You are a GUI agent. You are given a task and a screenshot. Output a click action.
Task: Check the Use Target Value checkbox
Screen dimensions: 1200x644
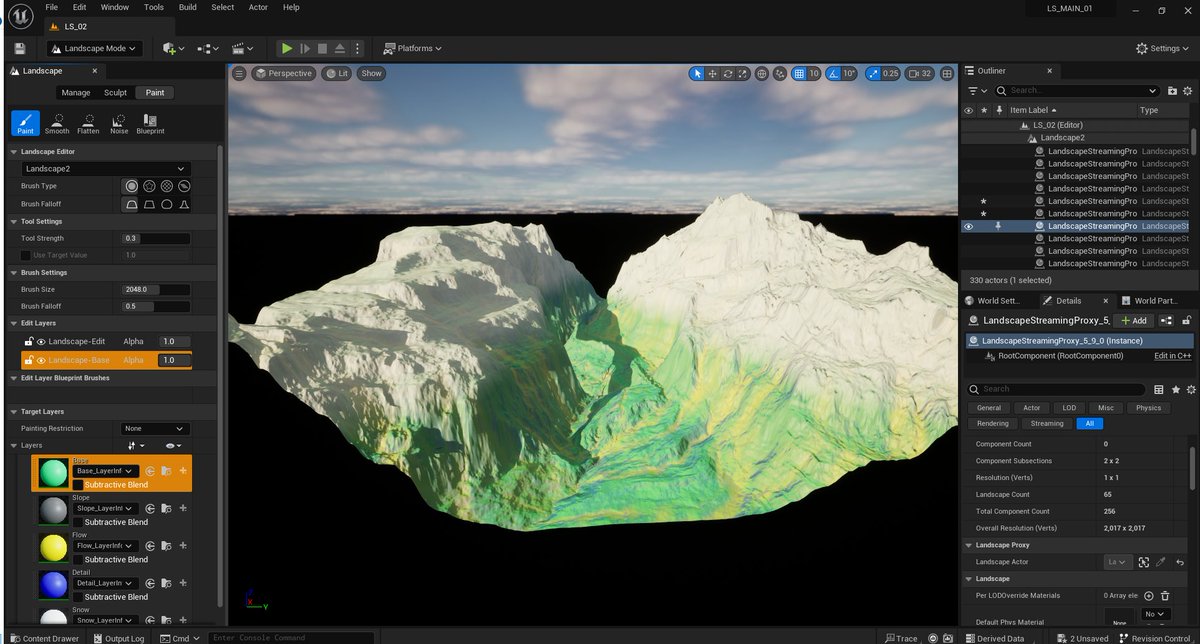click(26, 255)
